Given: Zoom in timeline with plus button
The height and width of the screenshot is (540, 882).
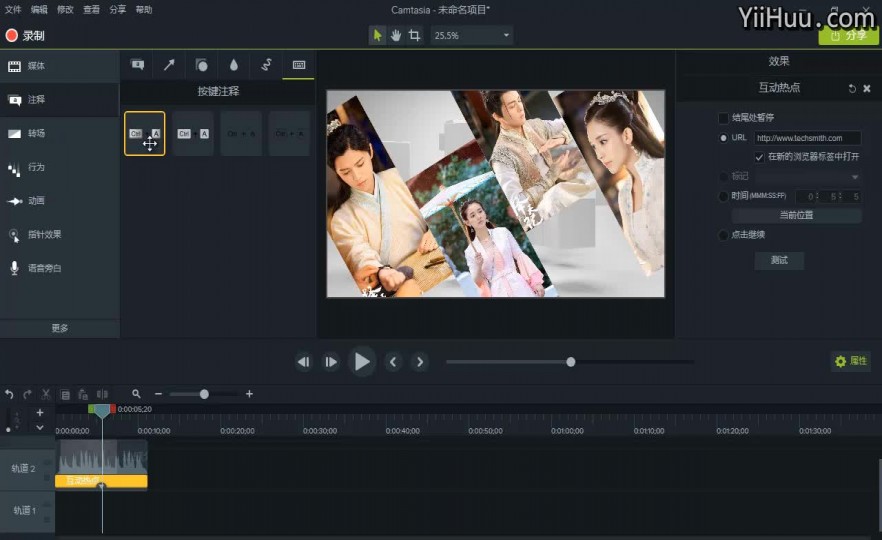Looking at the screenshot, I should (x=249, y=394).
